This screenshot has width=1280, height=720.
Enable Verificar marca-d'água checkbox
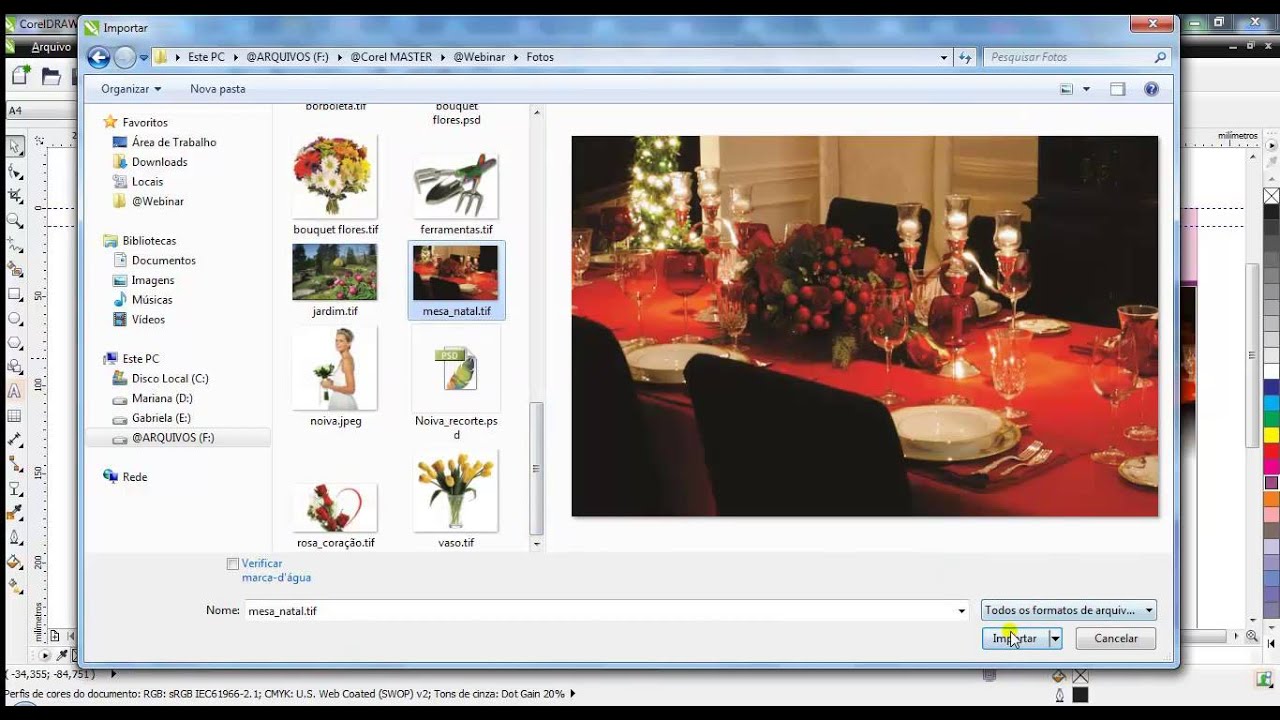coord(233,564)
